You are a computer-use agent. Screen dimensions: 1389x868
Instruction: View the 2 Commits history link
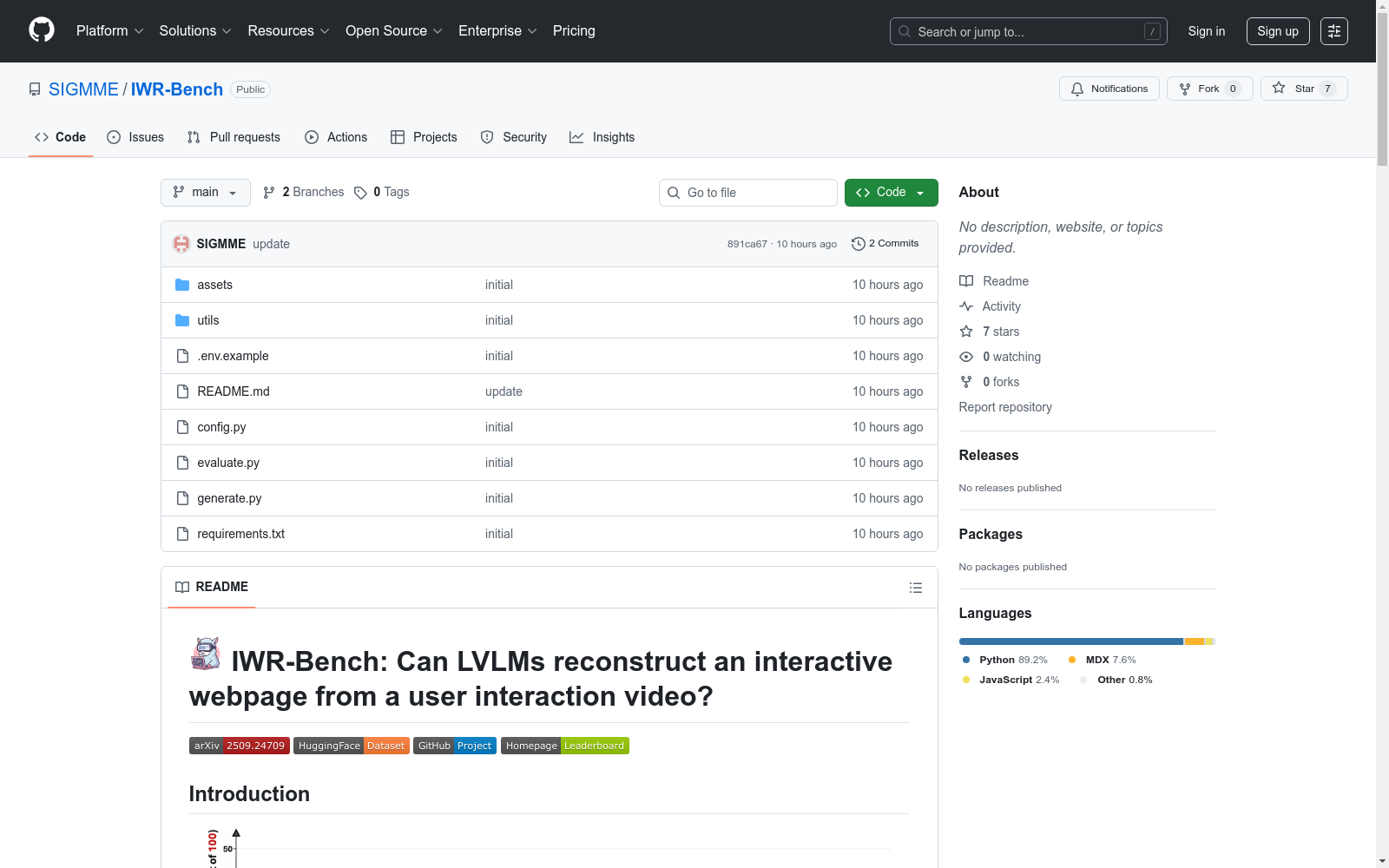coord(885,244)
